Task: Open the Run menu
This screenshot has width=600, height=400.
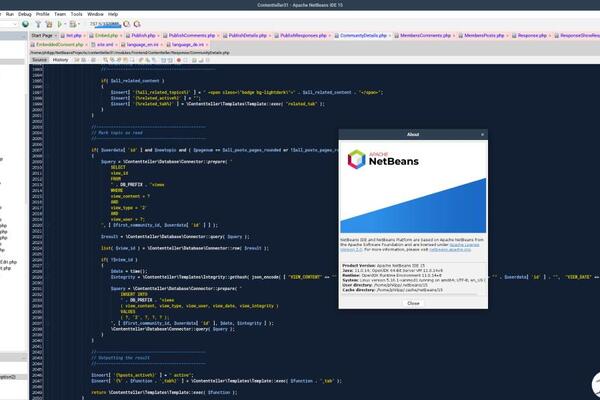Action: (x=10, y=14)
